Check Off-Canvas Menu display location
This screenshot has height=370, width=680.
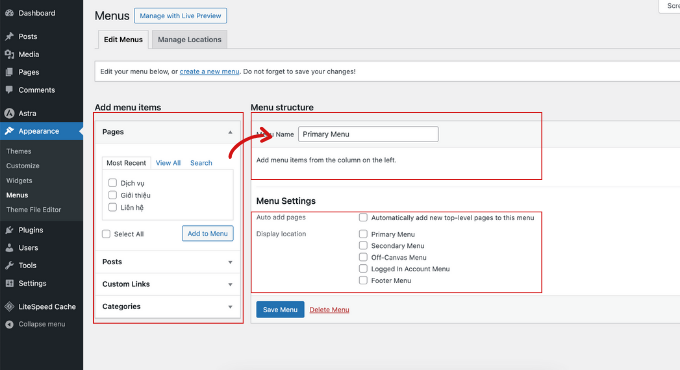tap(363, 257)
